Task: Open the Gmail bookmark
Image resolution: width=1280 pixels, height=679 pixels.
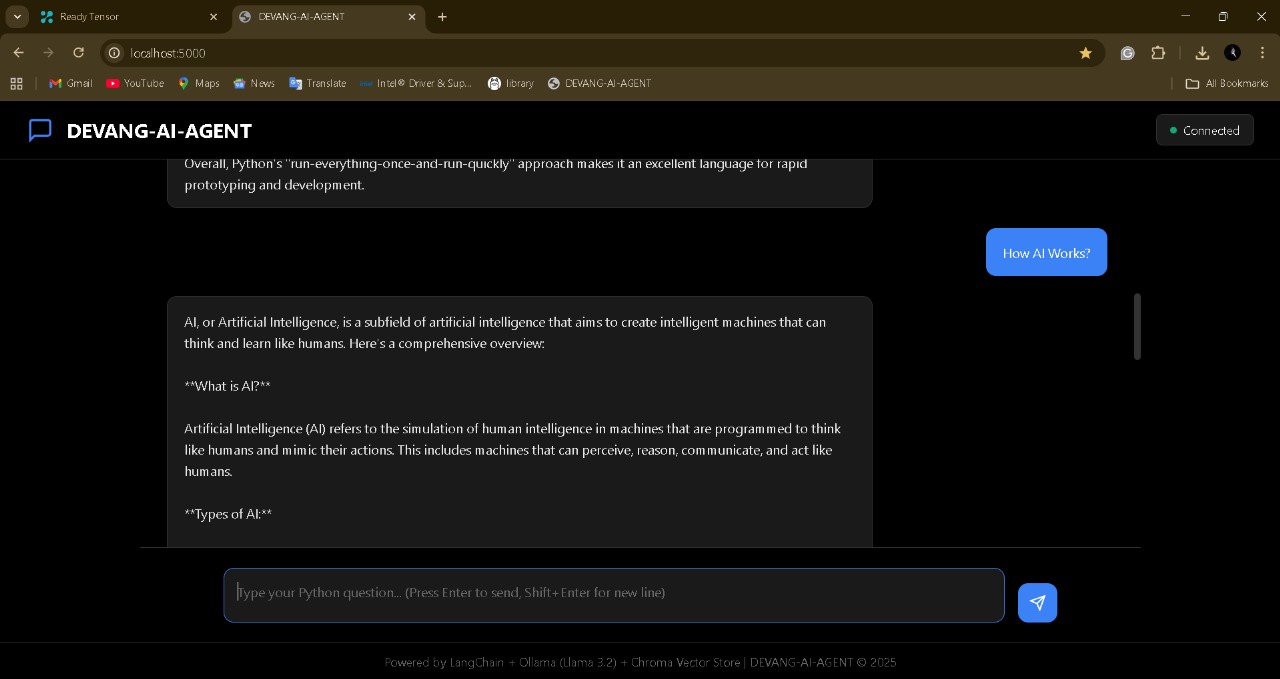Action: 71,84
